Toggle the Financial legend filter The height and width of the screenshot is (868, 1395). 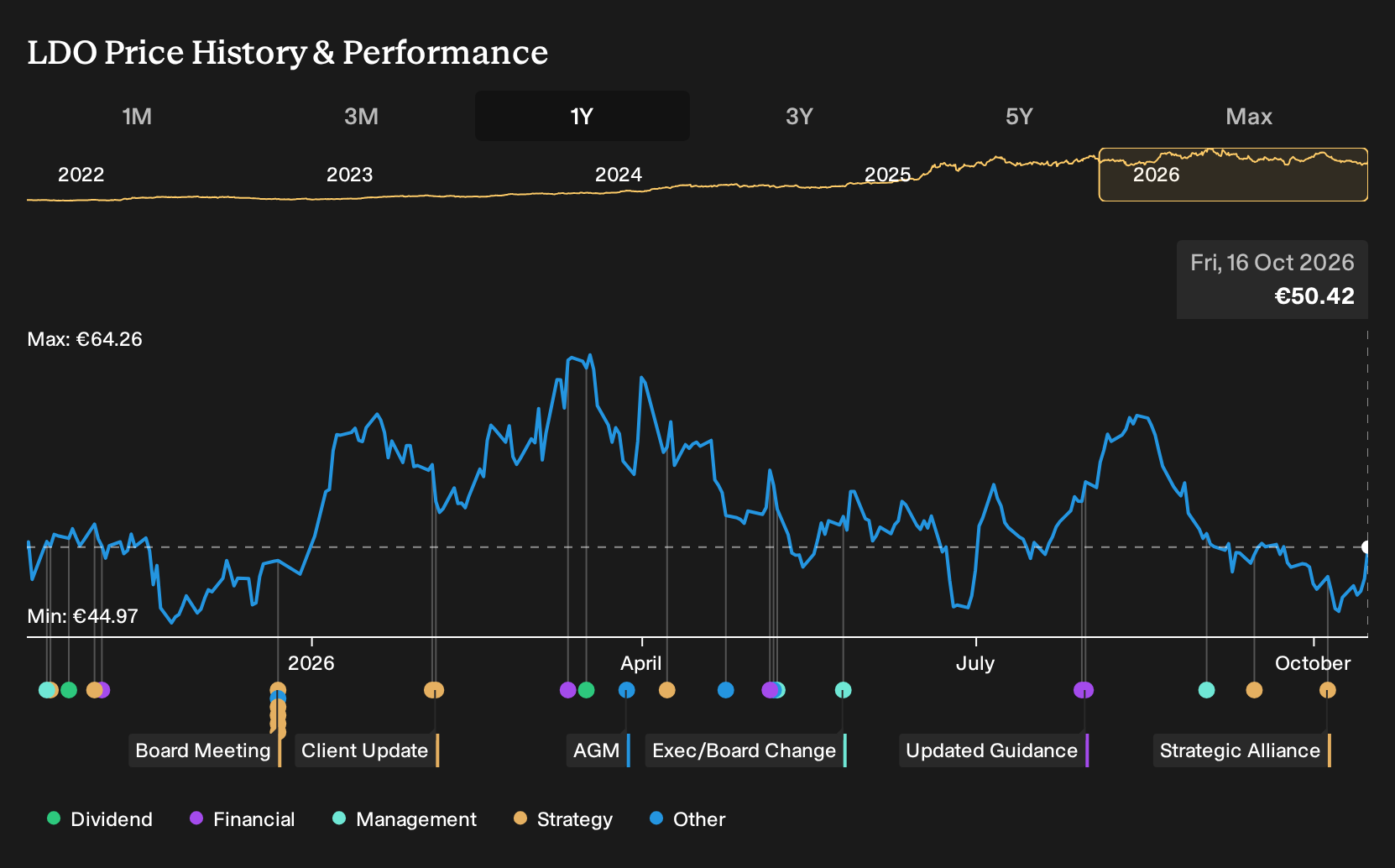coord(243,819)
